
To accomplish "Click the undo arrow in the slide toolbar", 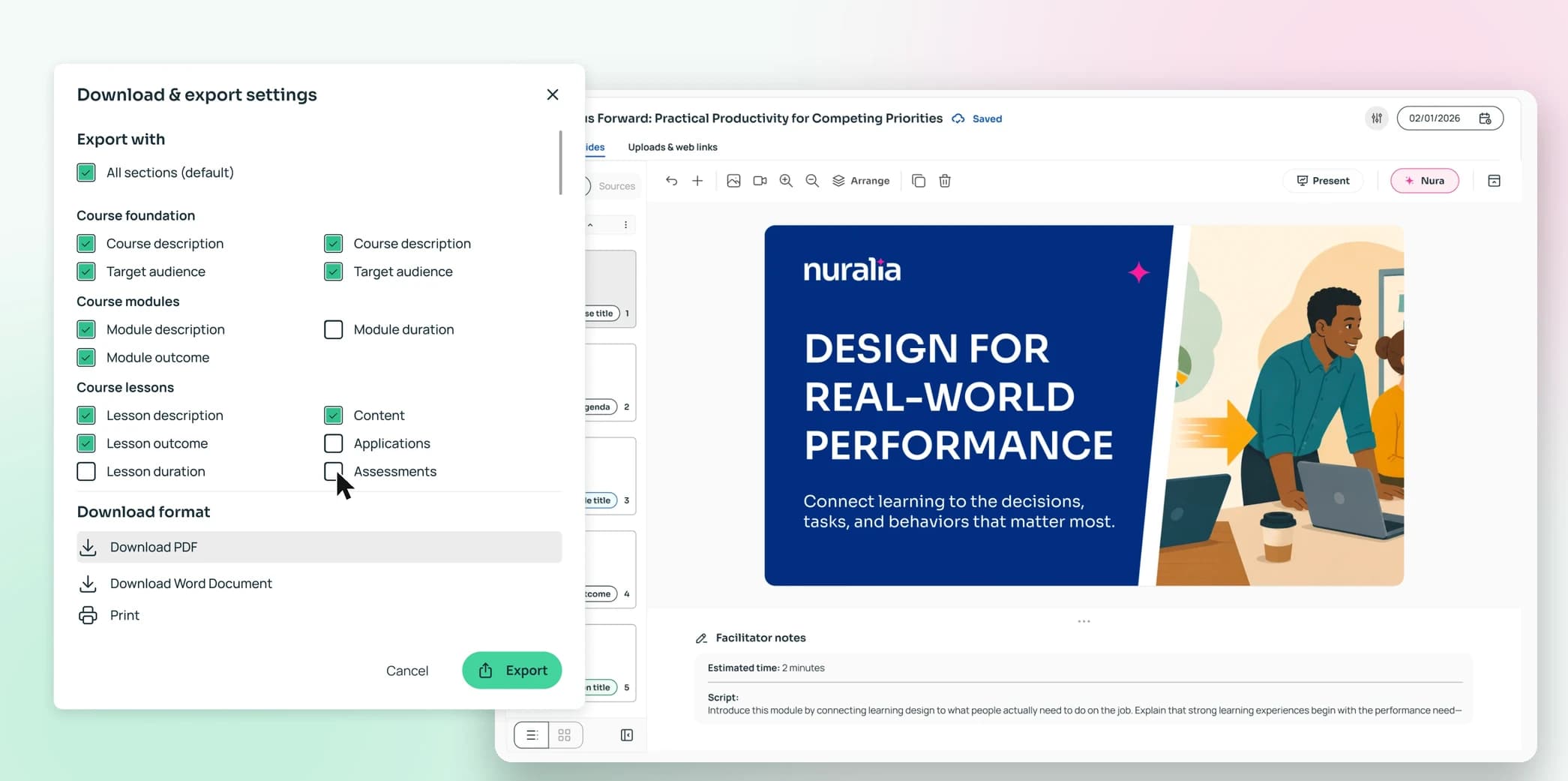I will pyautogui.click(x=671, y=181).
